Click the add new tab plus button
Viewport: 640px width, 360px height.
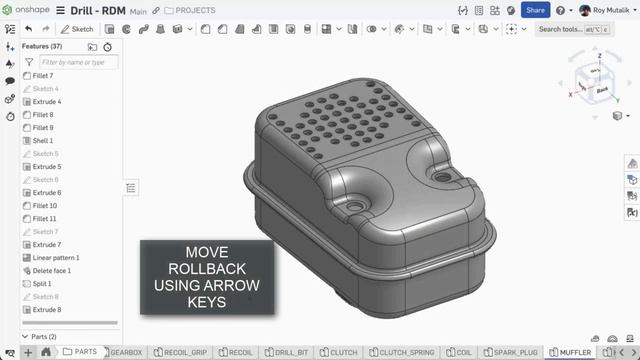(28, 352)
